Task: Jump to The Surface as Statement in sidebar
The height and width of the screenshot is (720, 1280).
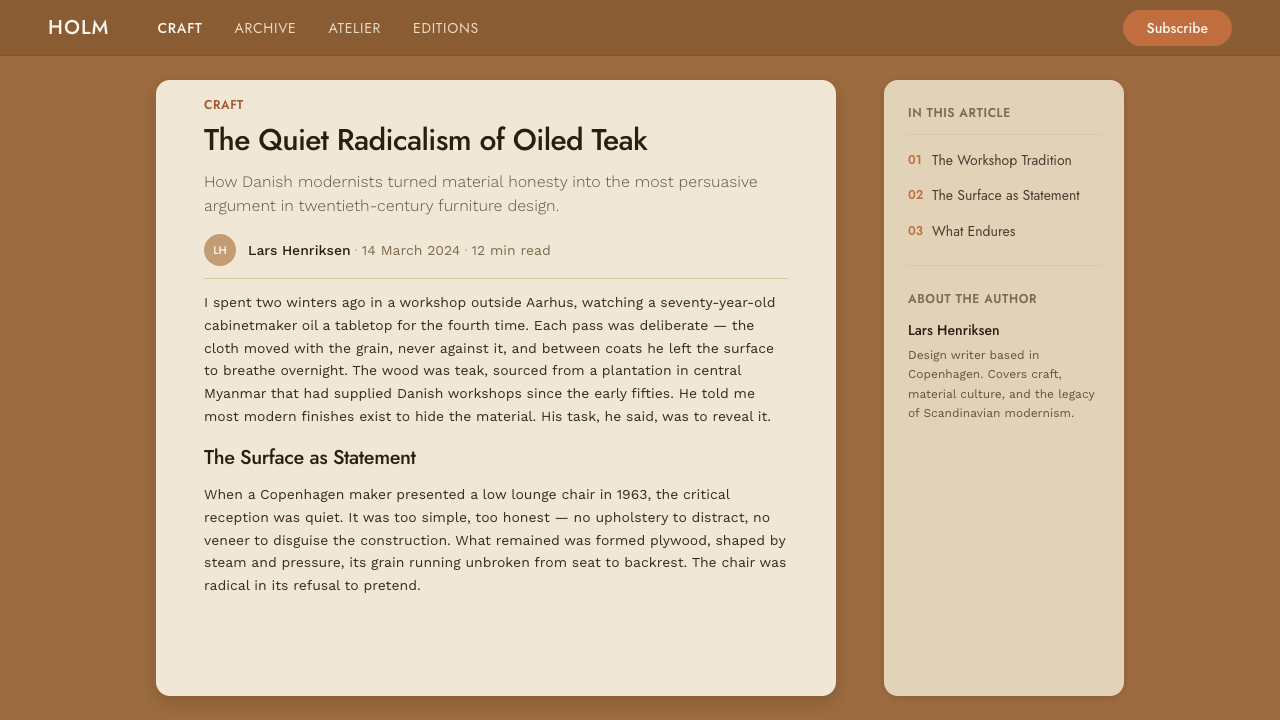Action: [1005, 195]
